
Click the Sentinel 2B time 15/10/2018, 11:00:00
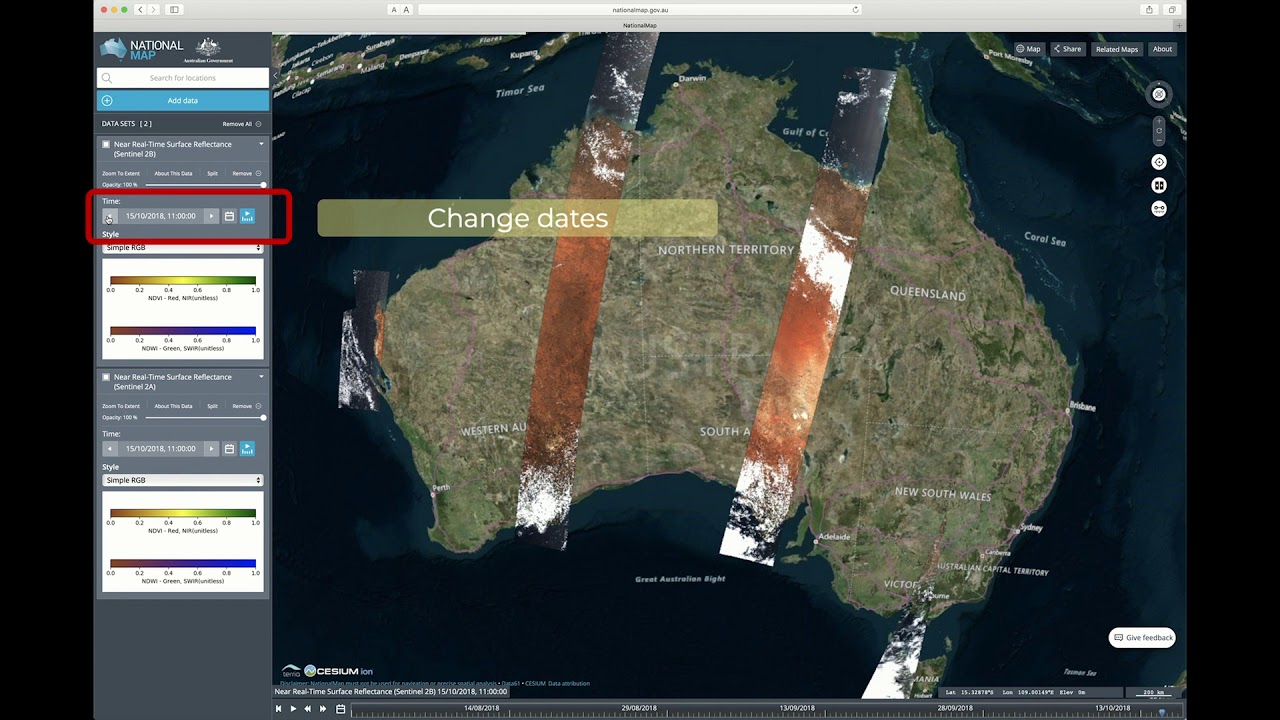tap(161, 216)
